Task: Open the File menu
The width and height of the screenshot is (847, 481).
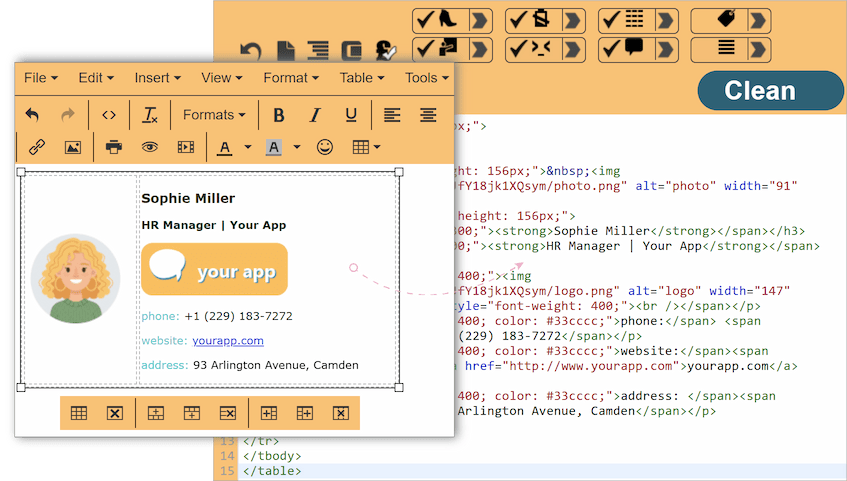Action: tap(41, 78)
